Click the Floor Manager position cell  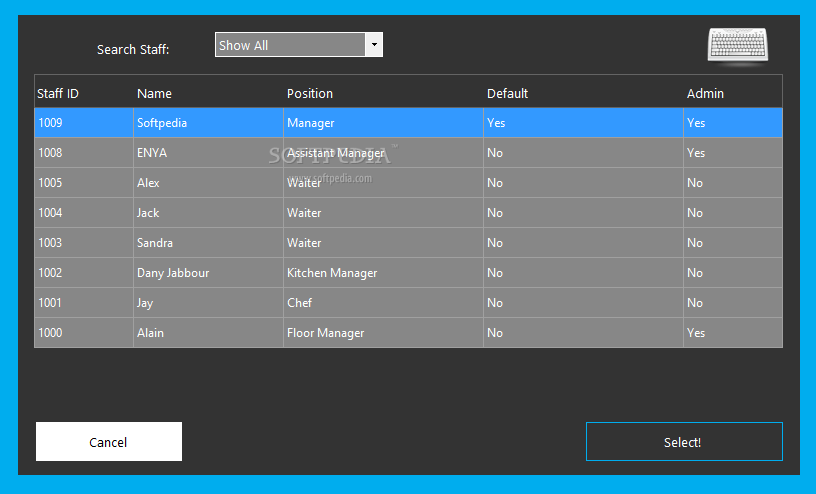point(383,333)
